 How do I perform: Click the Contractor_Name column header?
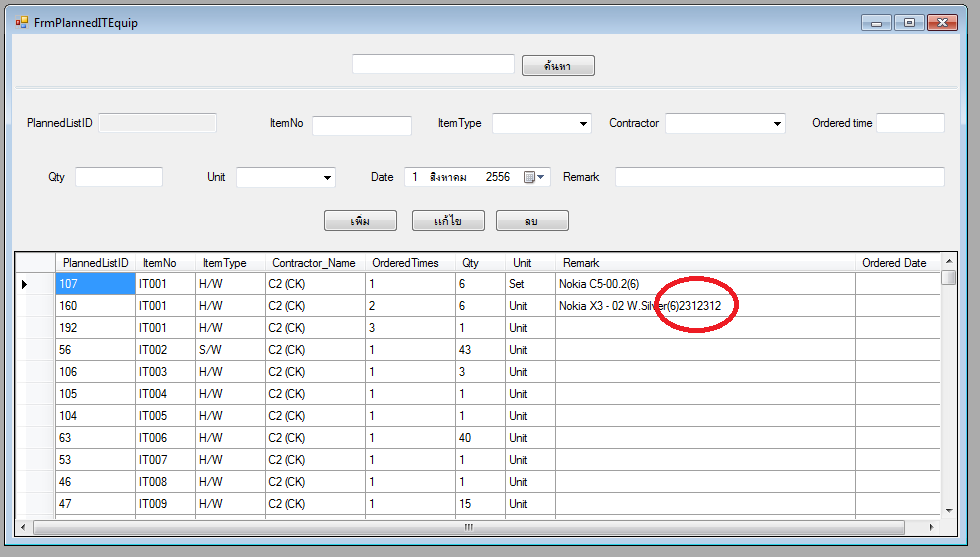click(x=314, y=263)
